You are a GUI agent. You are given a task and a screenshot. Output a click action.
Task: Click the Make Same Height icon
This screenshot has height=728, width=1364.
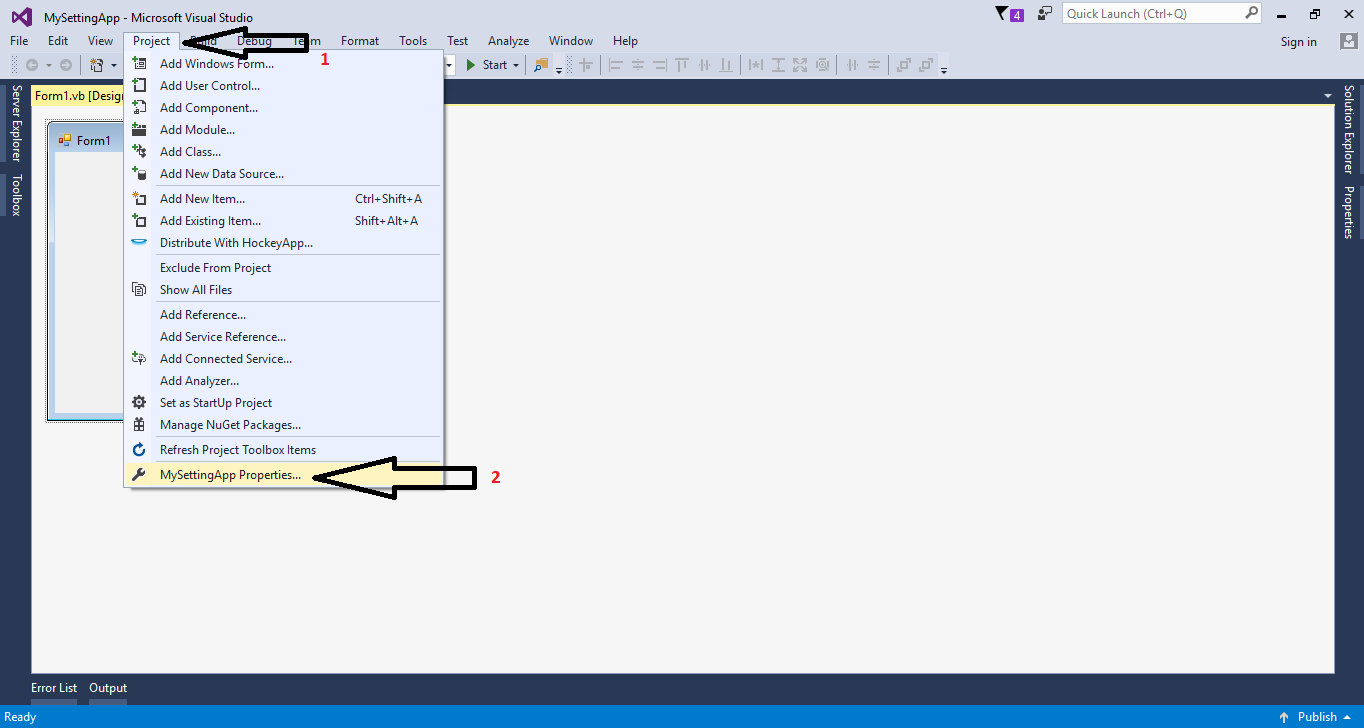coord(778,65)
